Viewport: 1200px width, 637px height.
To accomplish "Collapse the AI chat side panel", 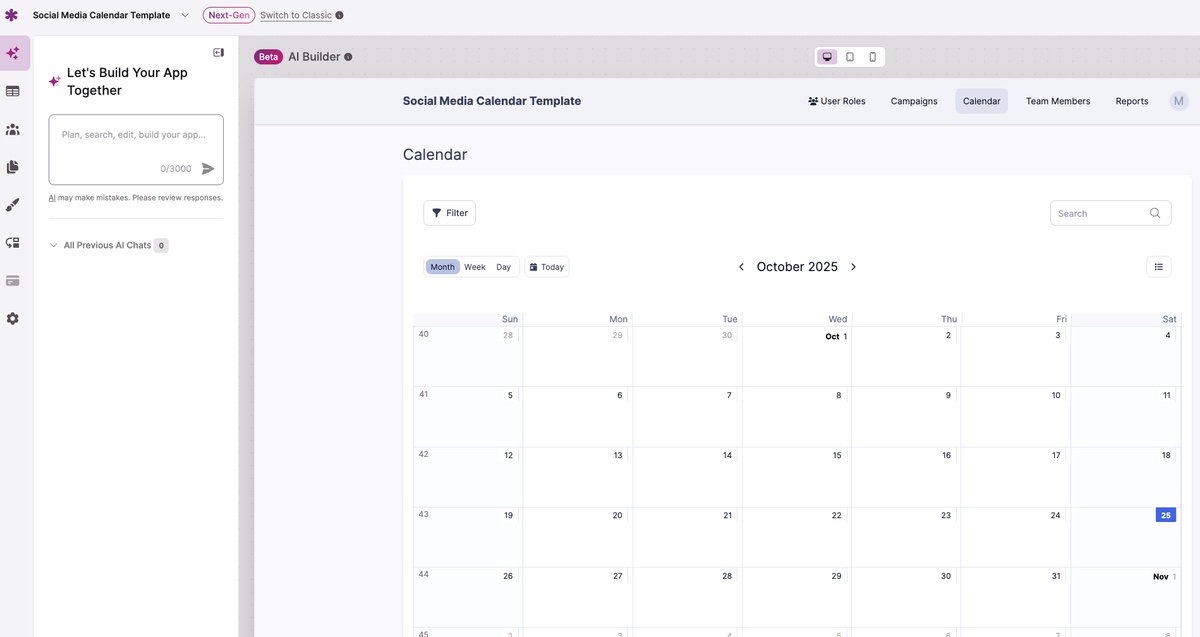I will tap(218, 52).
